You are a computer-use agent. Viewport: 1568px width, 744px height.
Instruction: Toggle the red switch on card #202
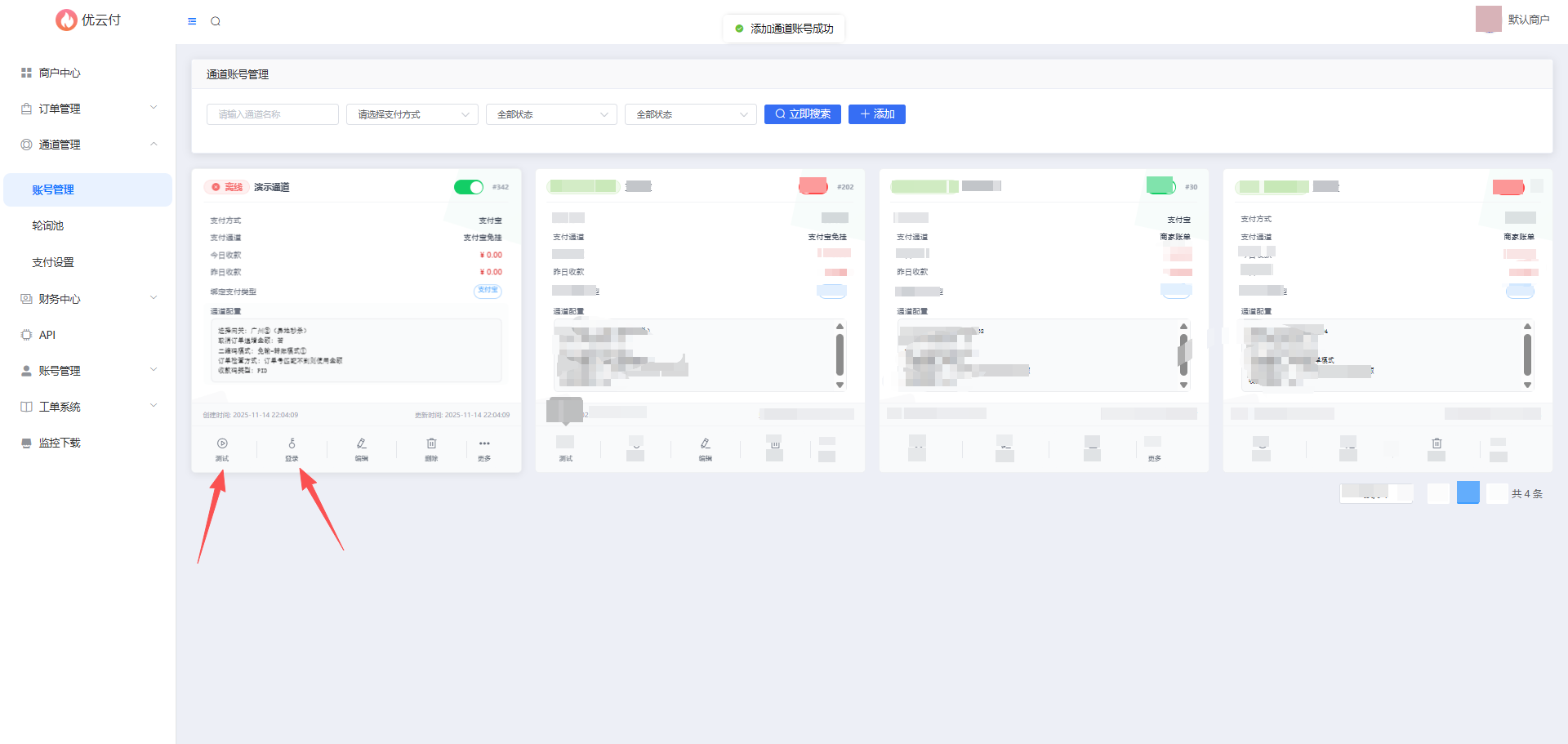pos(813,186)
